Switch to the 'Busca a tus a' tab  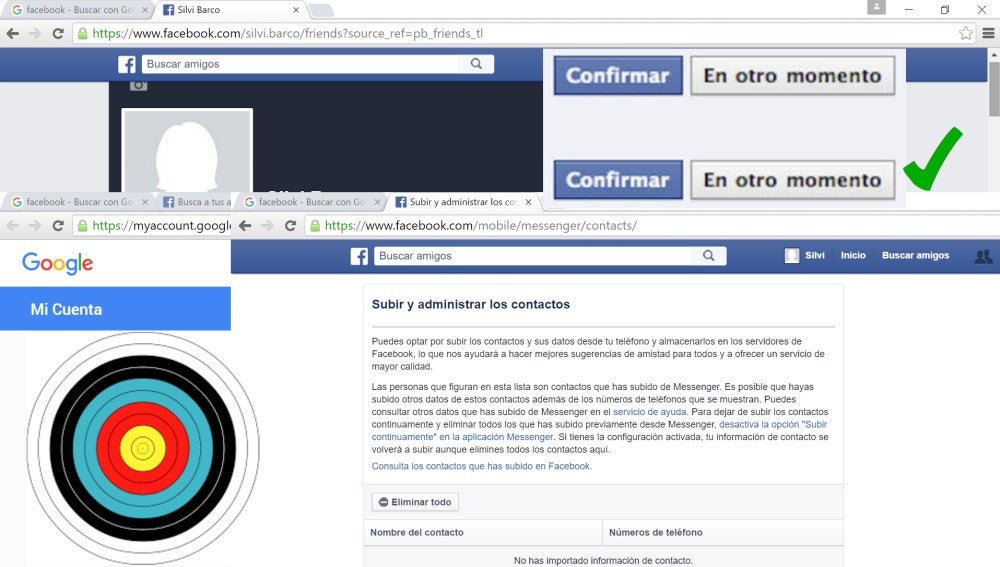point(196,202)
